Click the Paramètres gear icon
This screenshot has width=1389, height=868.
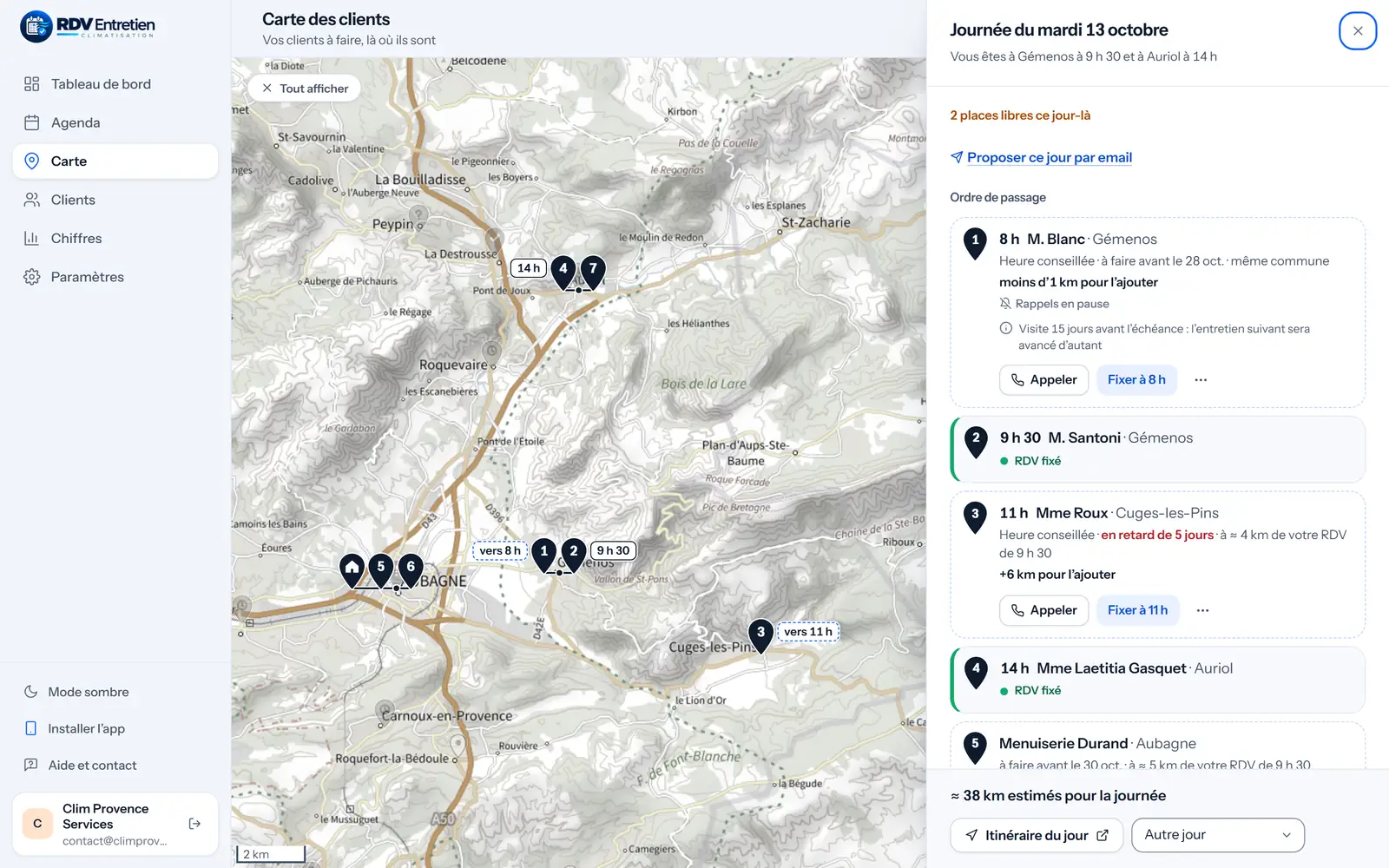(32, 277)
